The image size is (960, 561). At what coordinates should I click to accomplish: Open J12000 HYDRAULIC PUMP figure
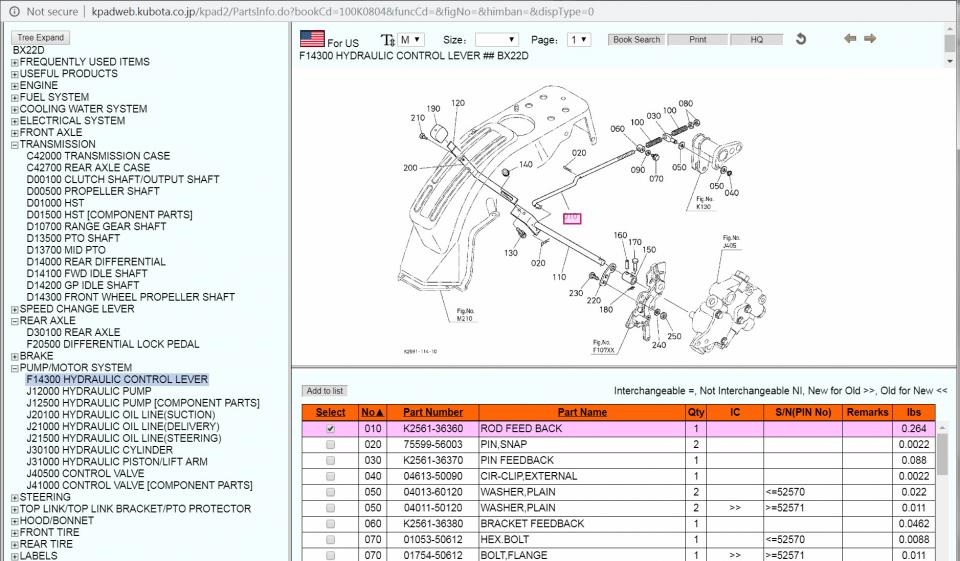tap(89, 391)
